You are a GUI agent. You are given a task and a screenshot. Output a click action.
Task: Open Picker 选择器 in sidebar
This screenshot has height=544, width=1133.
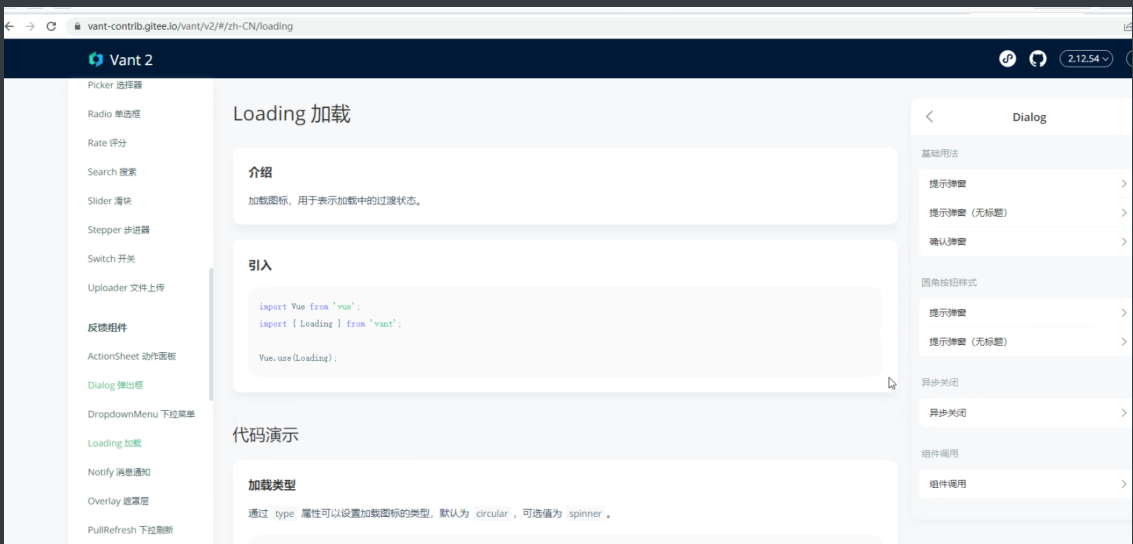pyautogui.click(x=115, y=85)
